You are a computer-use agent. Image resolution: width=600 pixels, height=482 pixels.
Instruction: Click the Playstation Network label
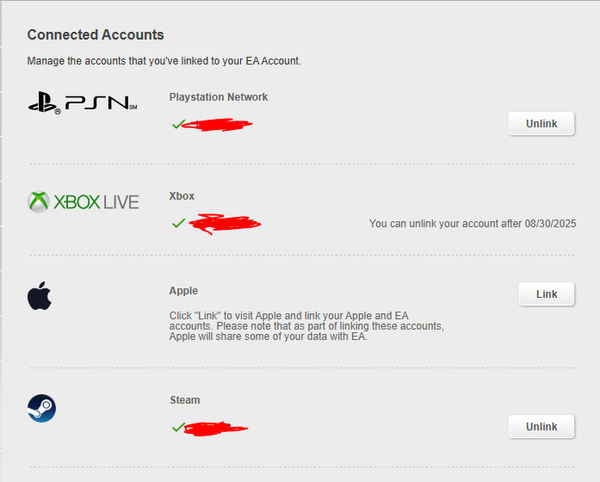tap(218, 97)
